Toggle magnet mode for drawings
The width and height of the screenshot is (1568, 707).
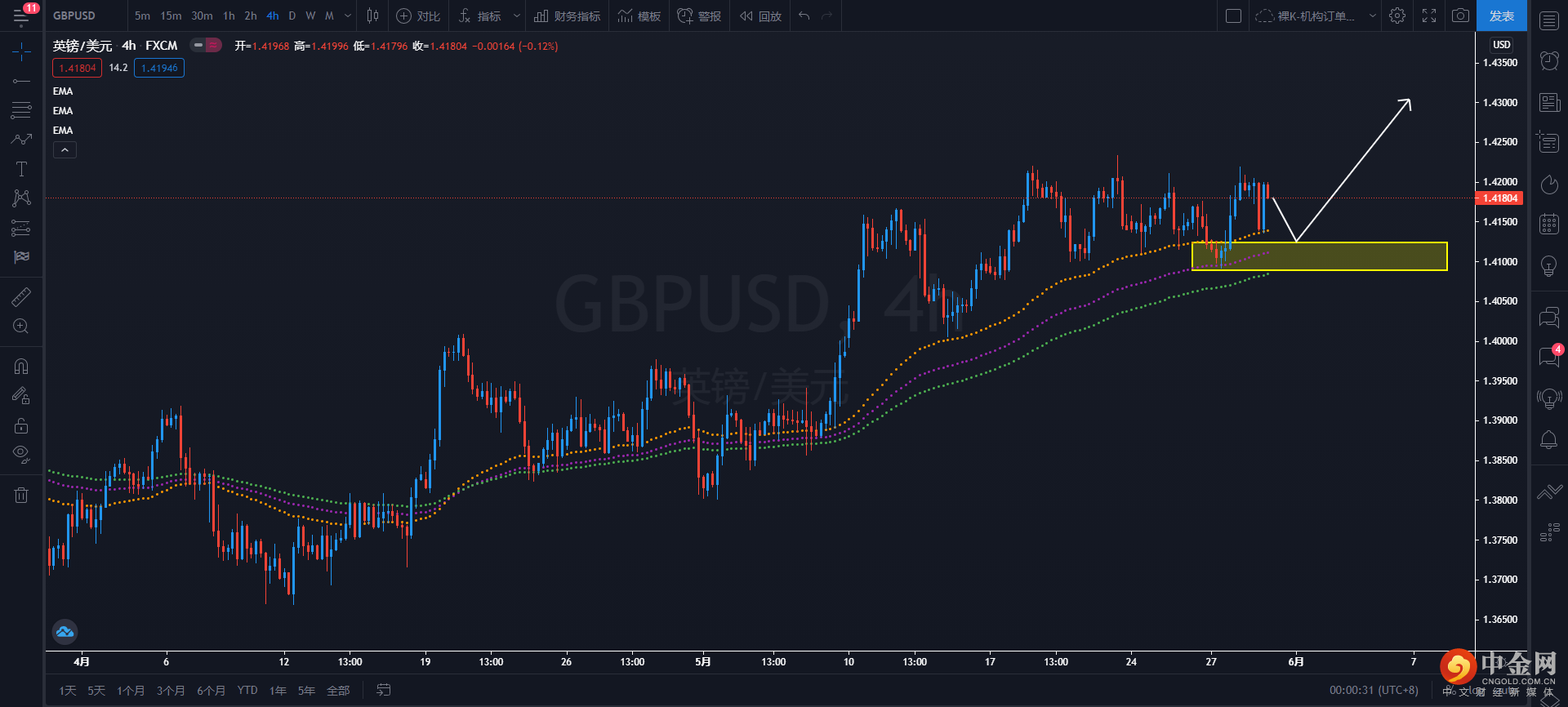pos(22,366)
